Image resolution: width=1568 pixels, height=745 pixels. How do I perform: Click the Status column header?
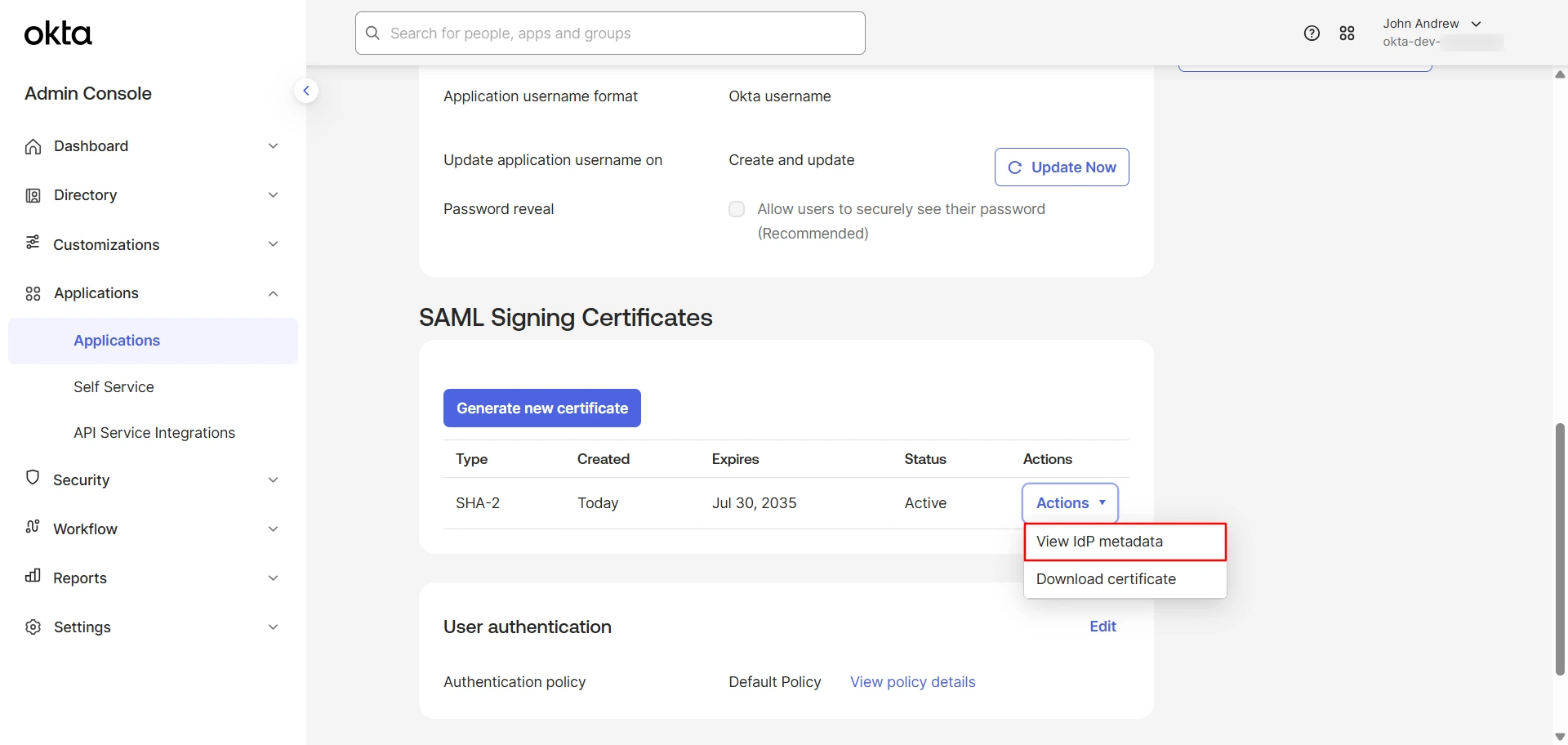pyautogui.click(x=925, y=459)
